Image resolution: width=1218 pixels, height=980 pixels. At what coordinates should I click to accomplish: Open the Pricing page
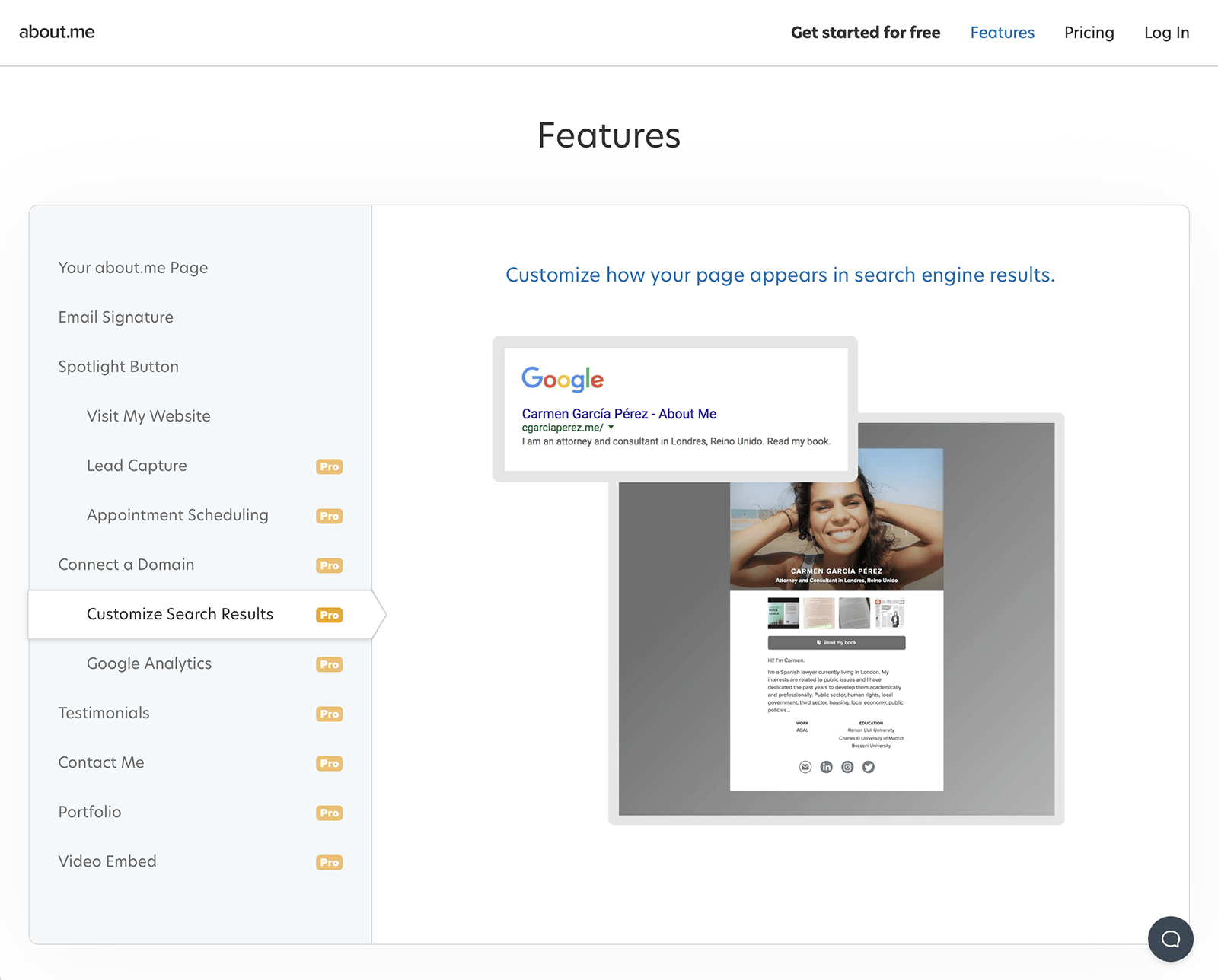click(x=1089, y=33)
